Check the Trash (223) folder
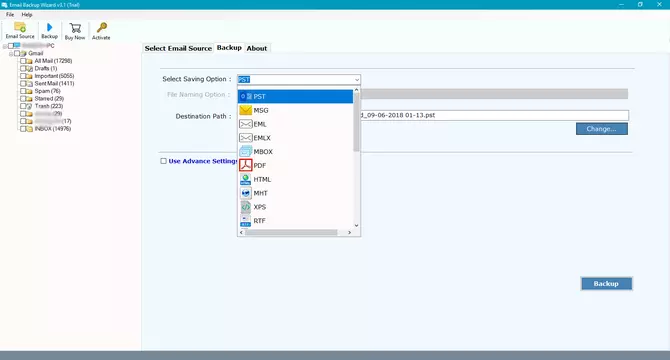670x360 pixels. click(x=23, y=106)
